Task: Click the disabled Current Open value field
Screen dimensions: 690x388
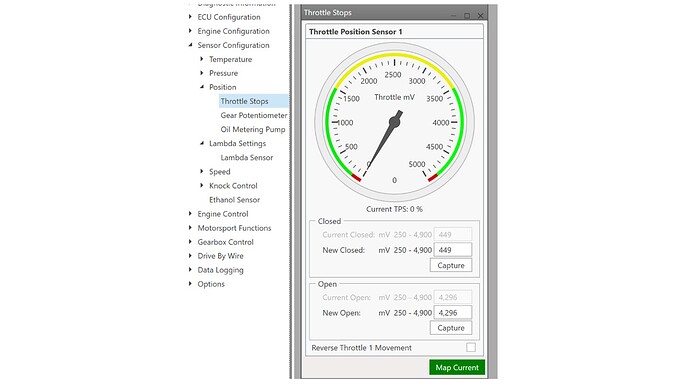Action: 453,297
